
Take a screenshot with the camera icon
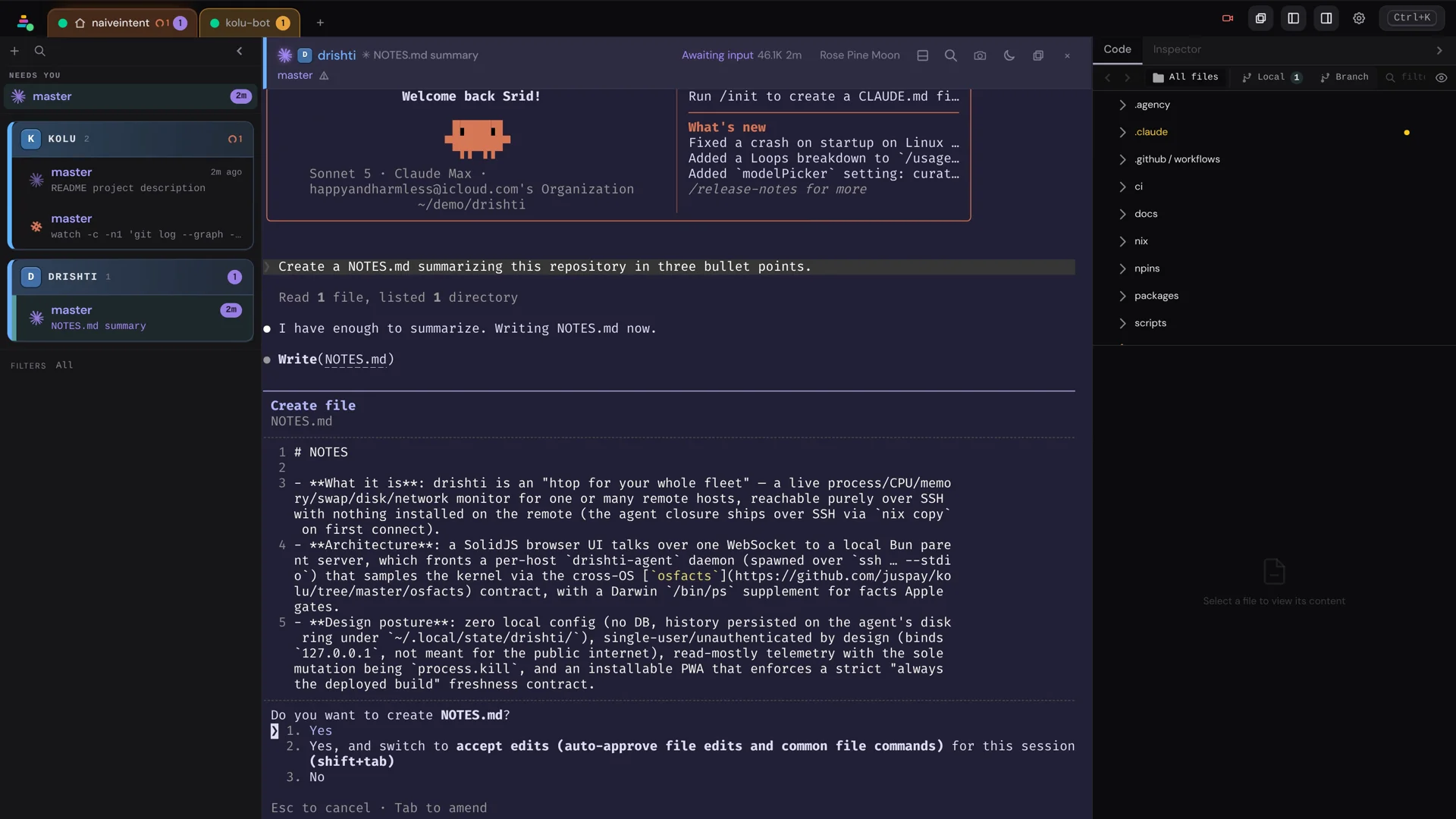[980, 55]
